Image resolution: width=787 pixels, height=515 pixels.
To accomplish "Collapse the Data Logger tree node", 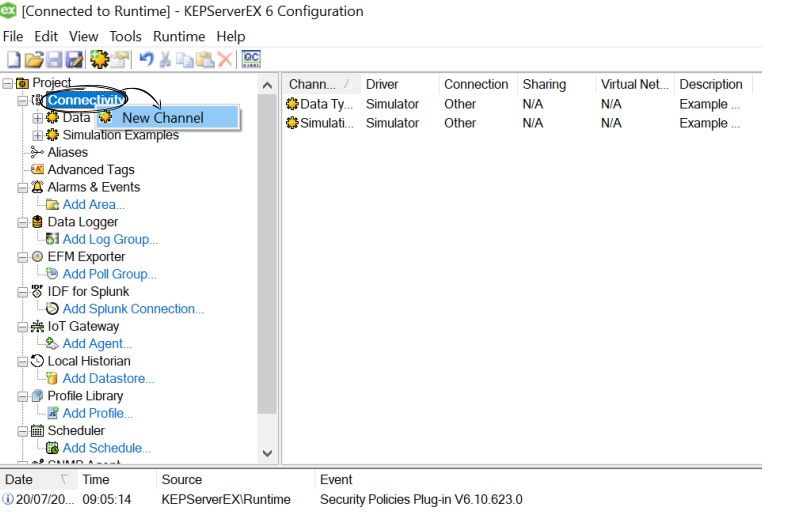I will [23, 222].
